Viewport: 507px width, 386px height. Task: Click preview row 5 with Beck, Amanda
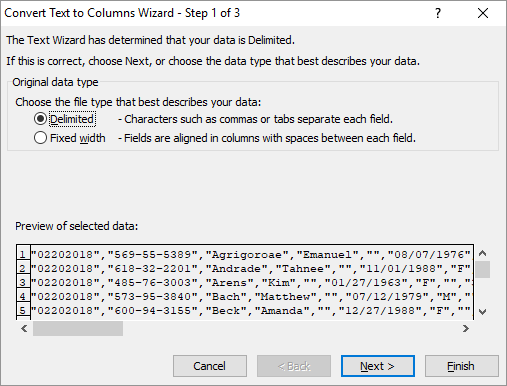(245, 310)
